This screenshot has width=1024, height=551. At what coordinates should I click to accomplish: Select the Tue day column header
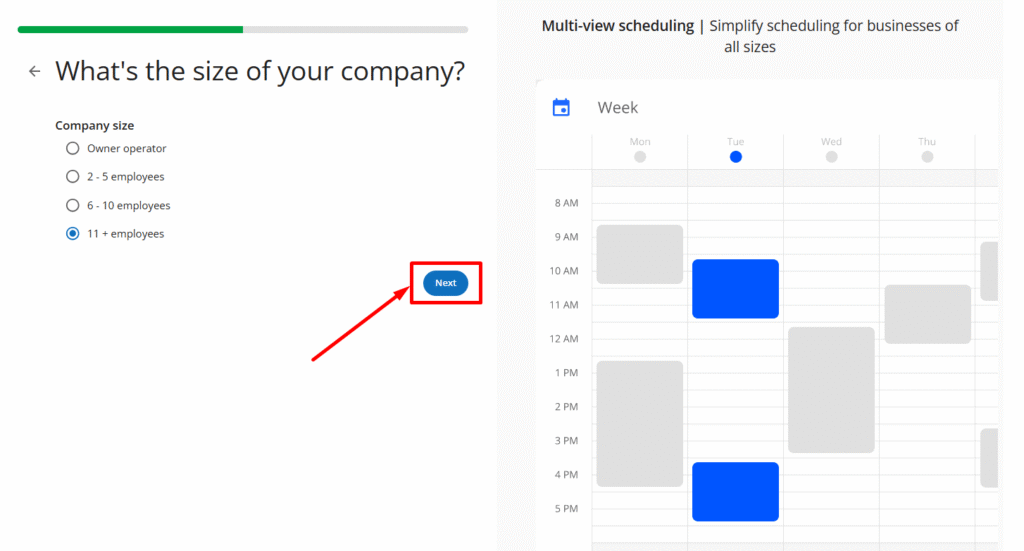(736, 142)
